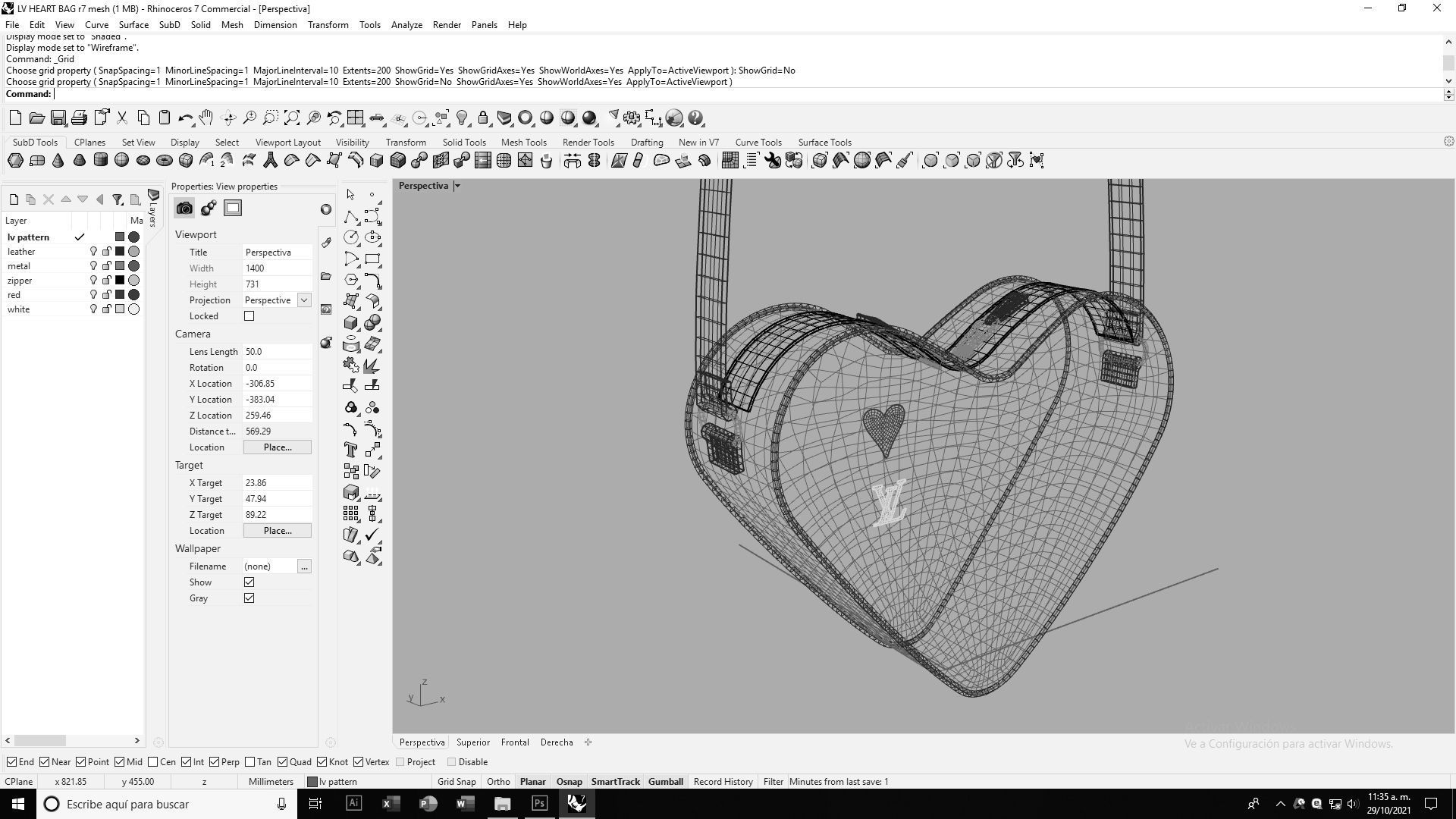Toggle the Wallpaper Show checkbox
The height and width of the screenshot is (819, 1456).
pos(249,582)
